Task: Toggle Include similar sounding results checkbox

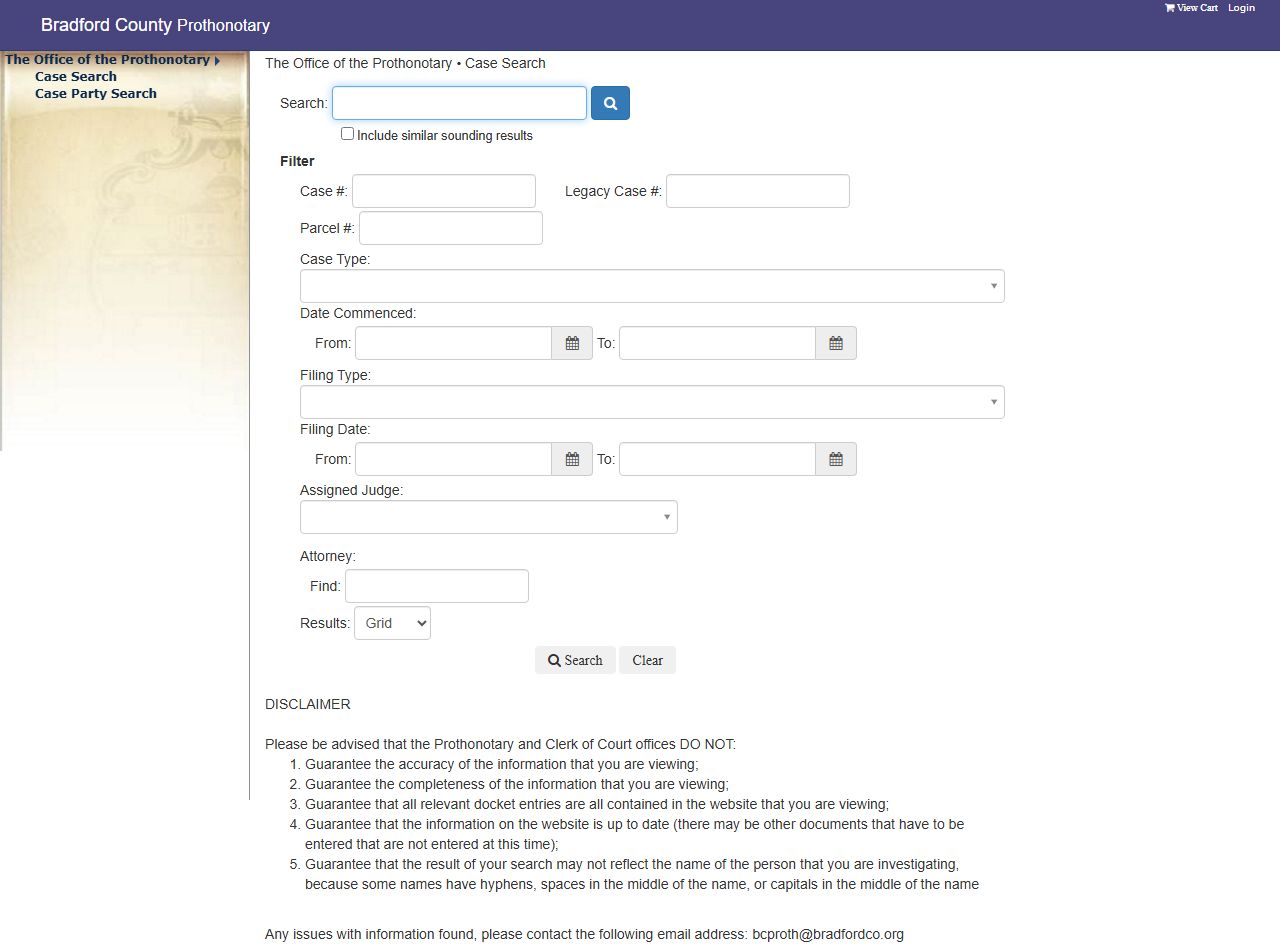Action: coord(347,133)
